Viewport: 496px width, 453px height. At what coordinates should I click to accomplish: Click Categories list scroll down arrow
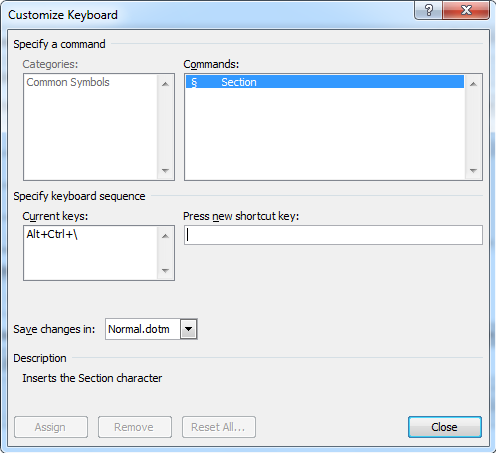(x=165, y=170)
